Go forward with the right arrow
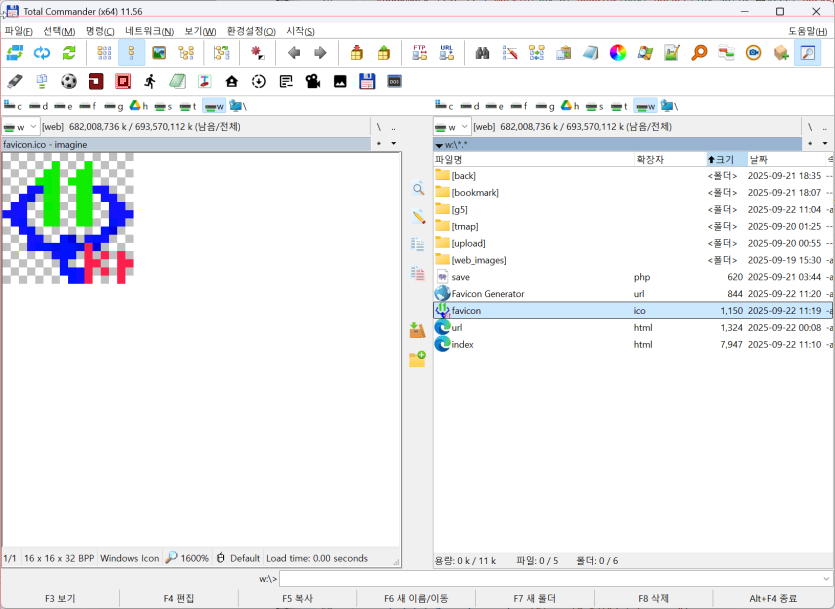Screen dimensions: 835x609 [320, 53]
